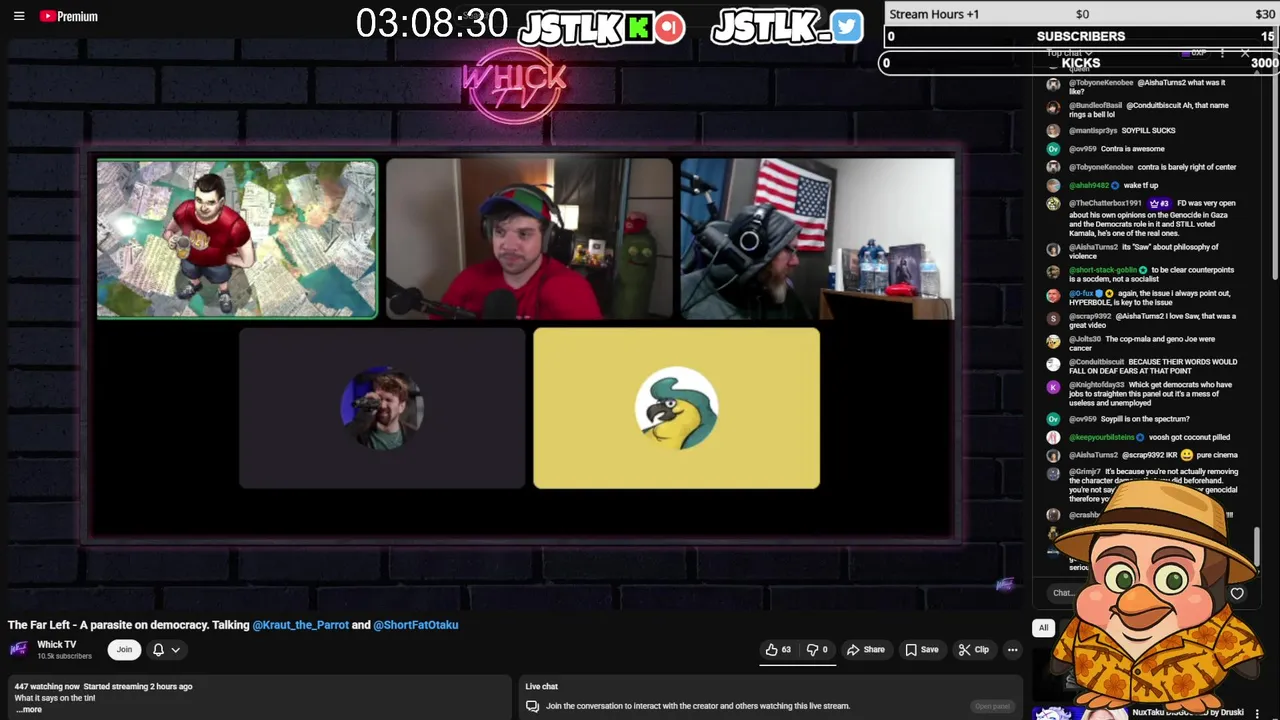Click @ahah9482 avatar by wake tf up

(x=1053, y=185)
